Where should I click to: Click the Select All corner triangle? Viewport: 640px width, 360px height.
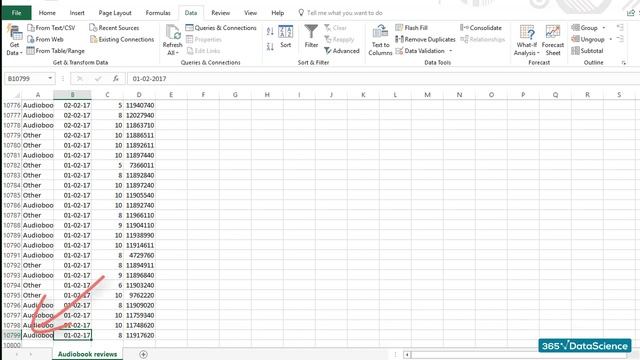tap(16, 95)
